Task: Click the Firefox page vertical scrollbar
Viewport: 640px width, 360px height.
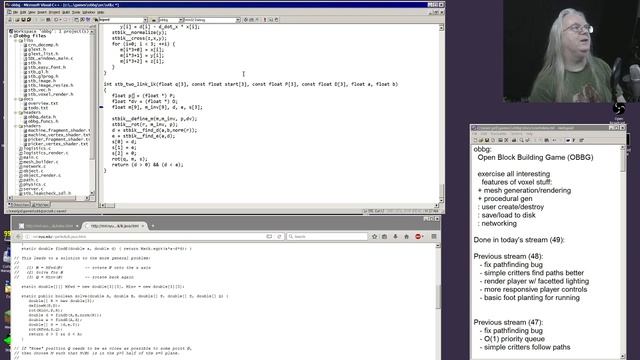Action: click(x=438, y=301)
